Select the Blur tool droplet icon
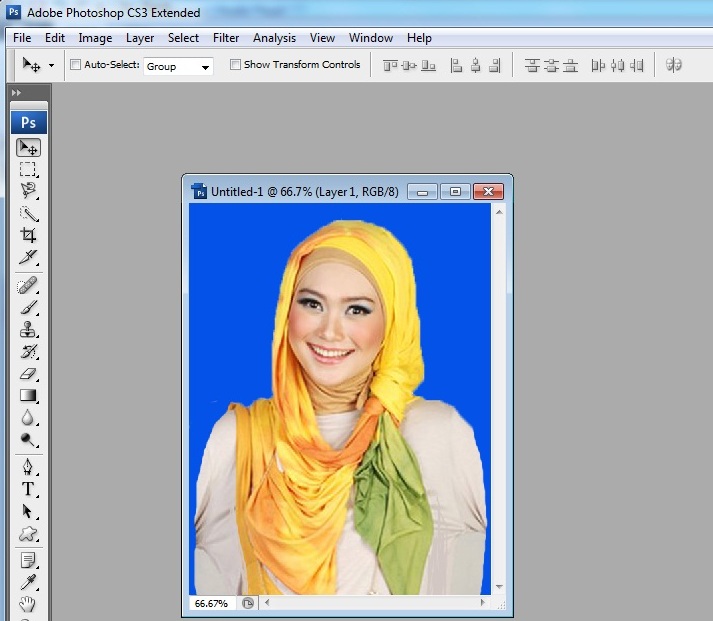The image size is (713, 621). (27, 417)
